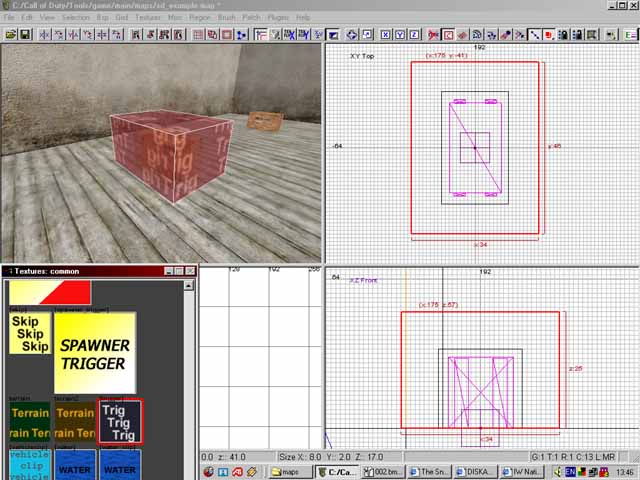The image size is (640, 480).
Task: Click the Open map folder icon
Action: tap(10, 34)
